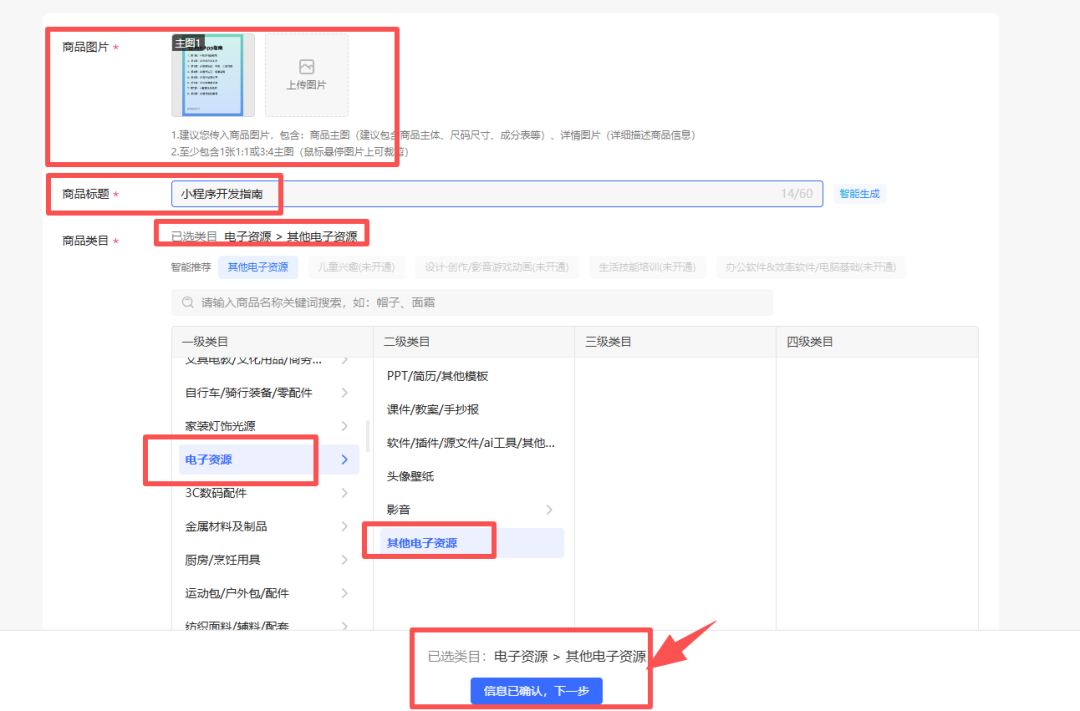Click the chevron icon next to 影音
Viewport: 1080px width, 711px height.
[548, 508]
